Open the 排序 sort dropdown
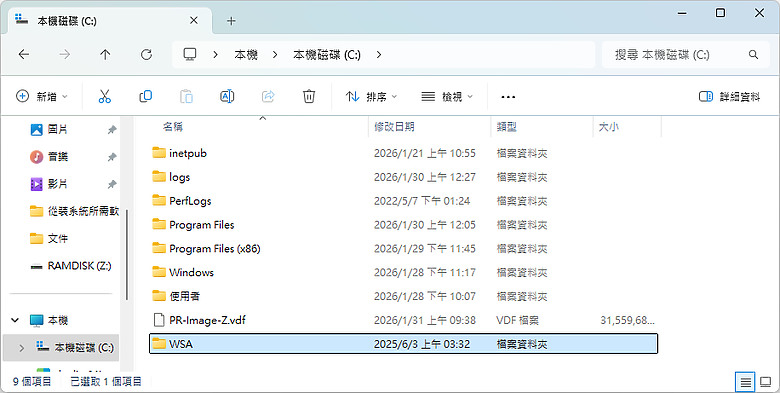 (x=372, y=97)
